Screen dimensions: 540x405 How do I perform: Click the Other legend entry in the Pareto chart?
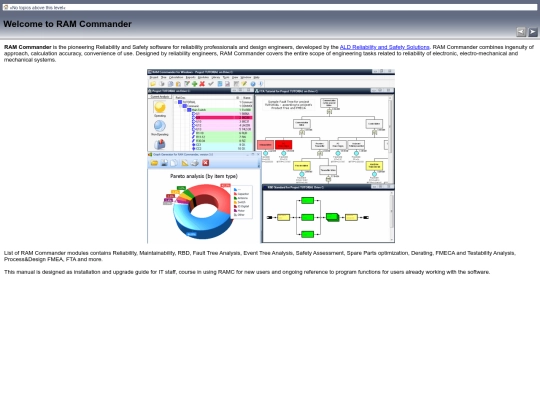tap(240, 215)
